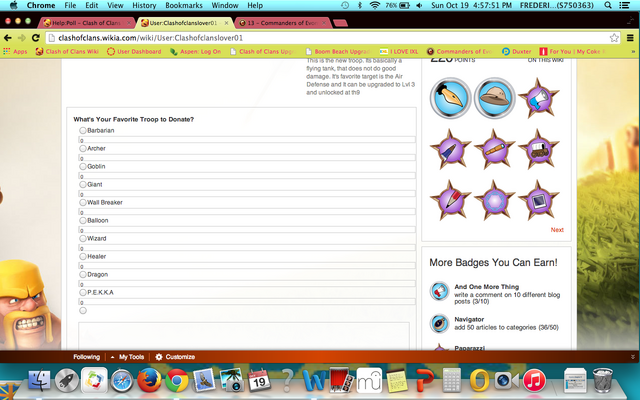Open Trash in the dock

[x=602, y=380]
